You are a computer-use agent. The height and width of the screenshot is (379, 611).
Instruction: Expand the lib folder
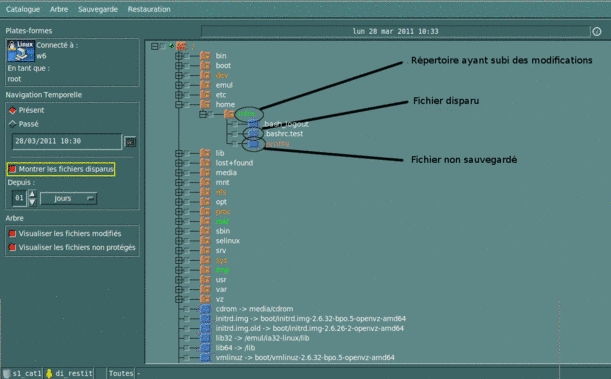[x=179, y=153]
